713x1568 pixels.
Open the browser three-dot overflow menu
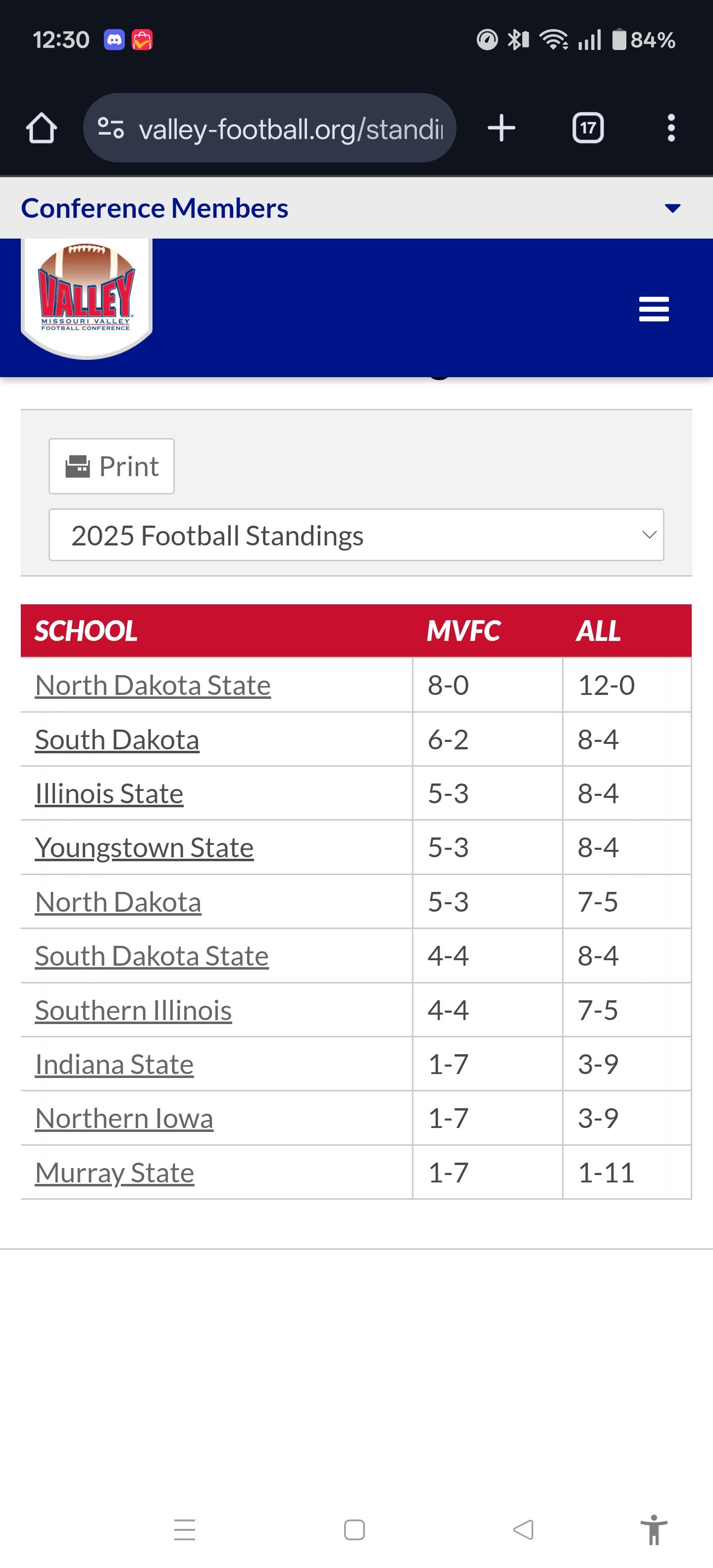[x=671, y=128]
